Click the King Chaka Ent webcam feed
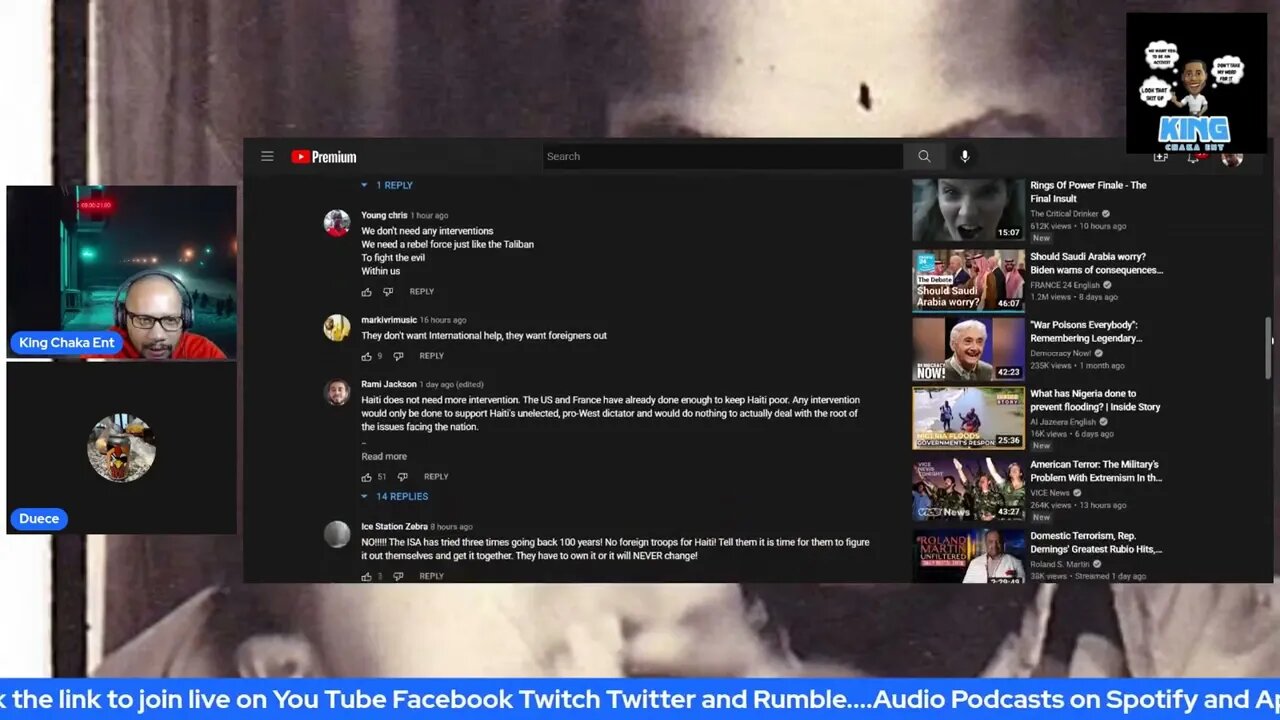The width and height of the screenshot is (1280, 720). pos(122,272)
